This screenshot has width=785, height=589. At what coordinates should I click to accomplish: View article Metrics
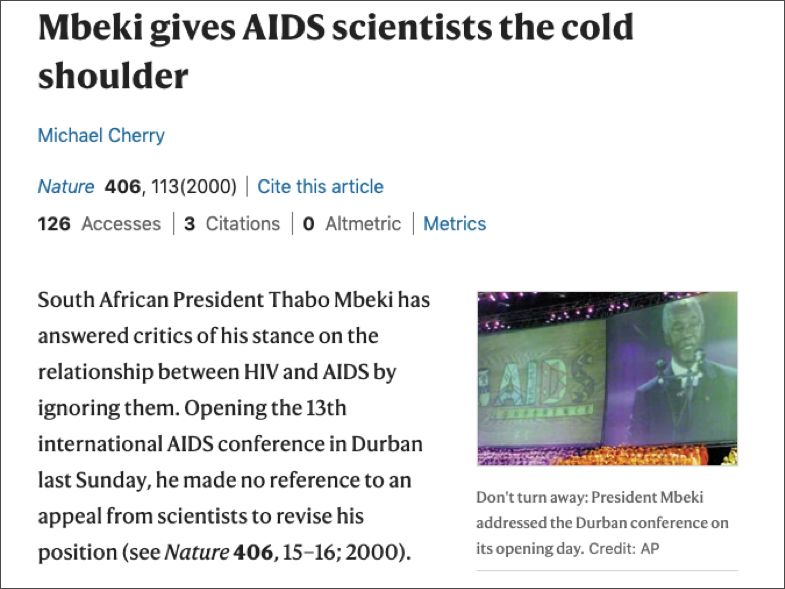pyautogui.click(x=455, y=223)
